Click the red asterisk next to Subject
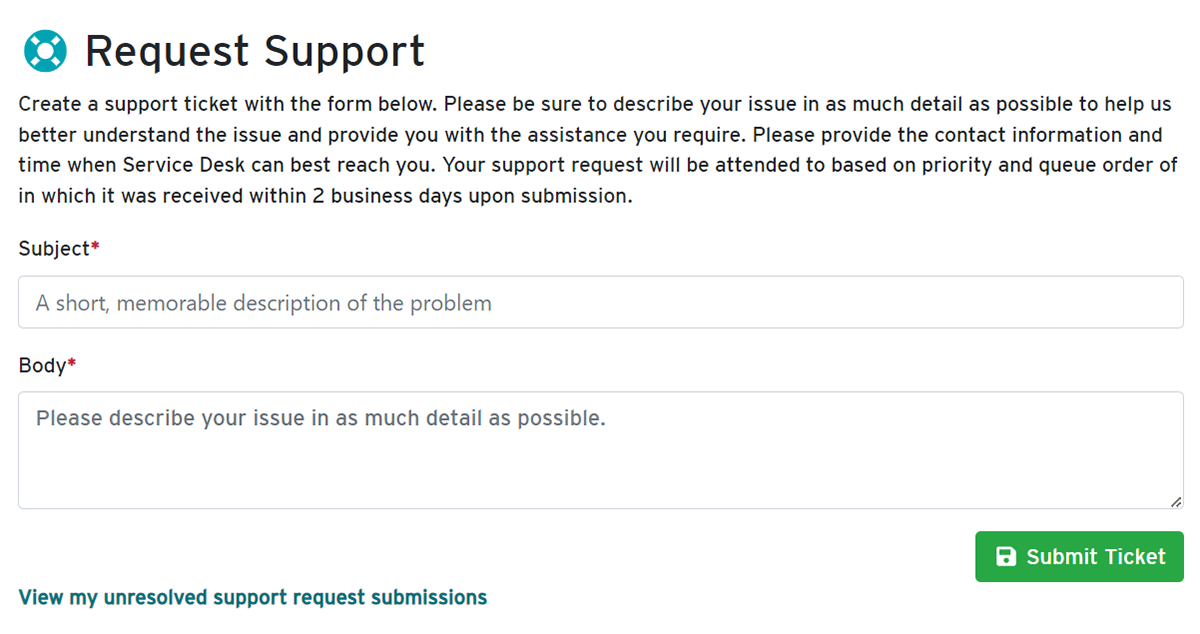 click(x=95, y=249)
